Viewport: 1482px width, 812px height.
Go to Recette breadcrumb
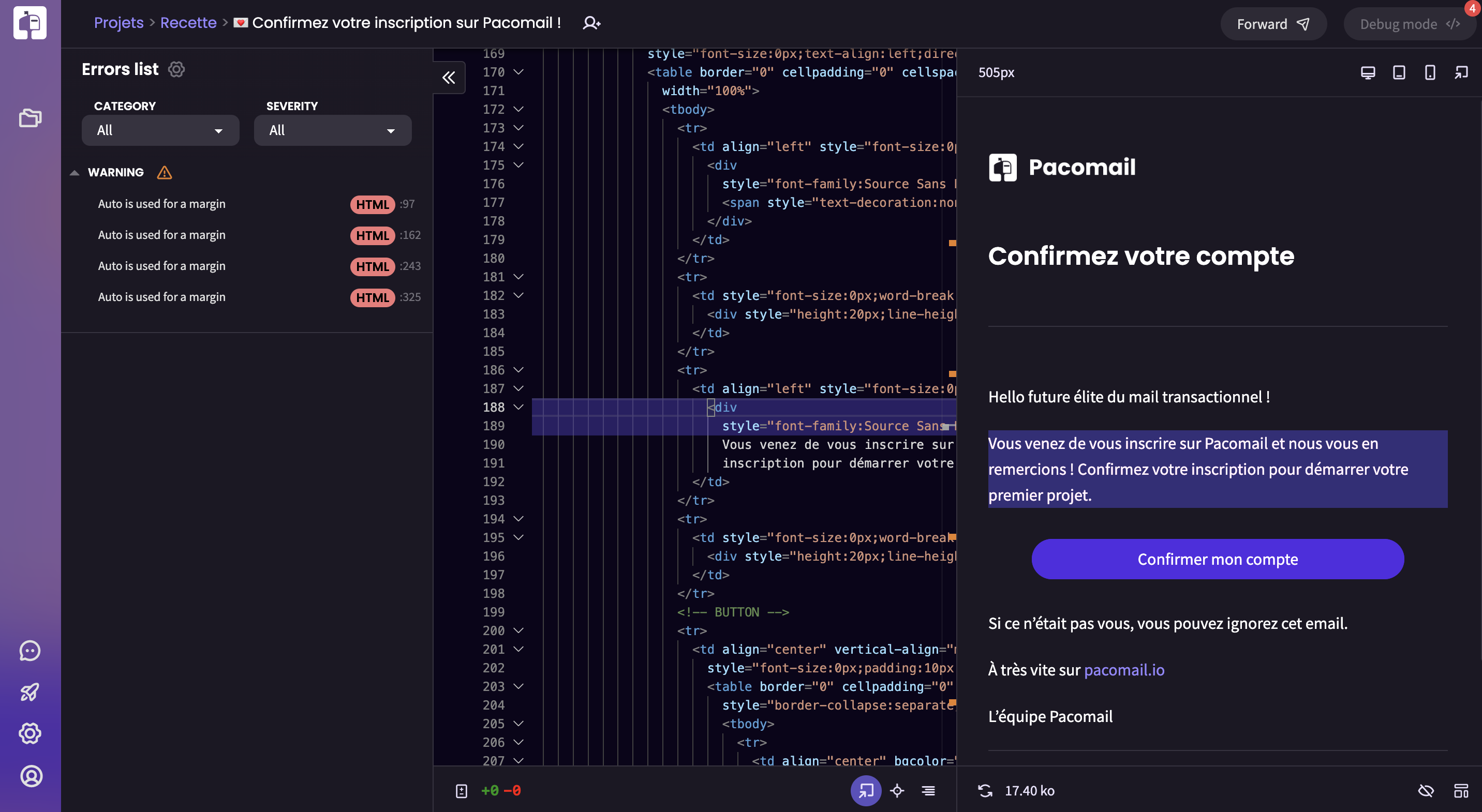(x=188, y=23)
